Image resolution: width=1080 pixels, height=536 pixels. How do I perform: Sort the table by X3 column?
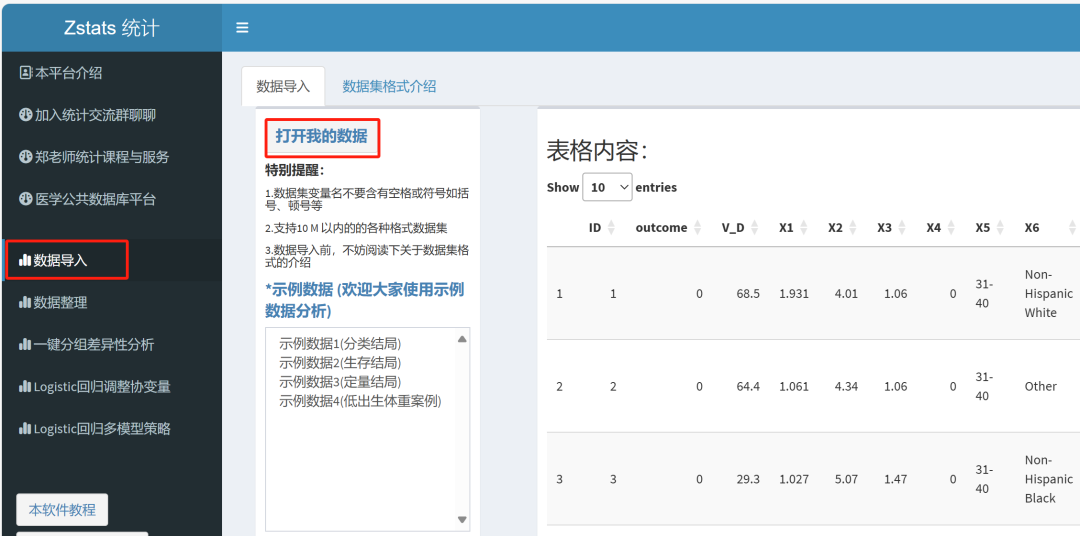pyautogui.click(x=891, y=227)
